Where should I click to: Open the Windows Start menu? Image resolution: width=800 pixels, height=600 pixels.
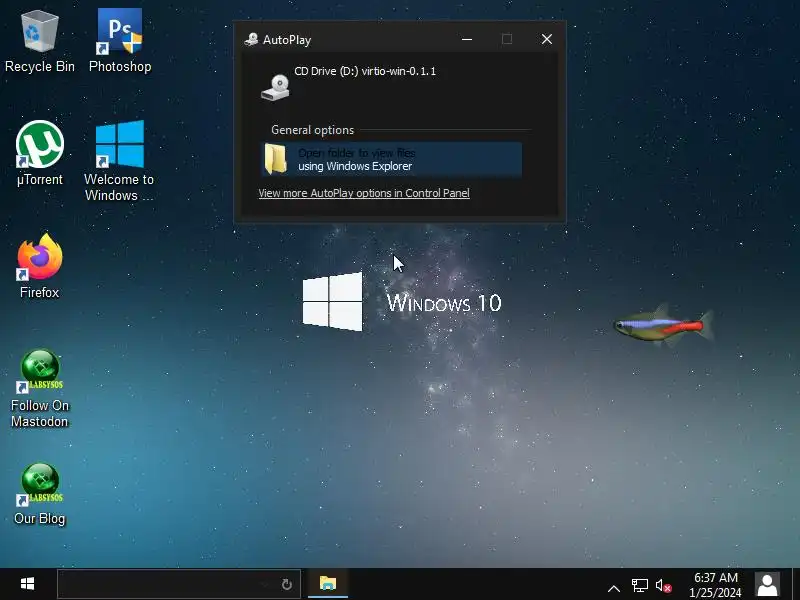pos(27,584)
